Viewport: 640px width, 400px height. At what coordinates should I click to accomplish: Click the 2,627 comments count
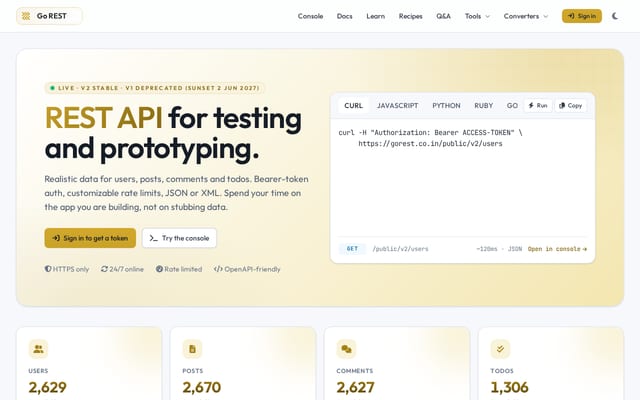tap(356, 387)
